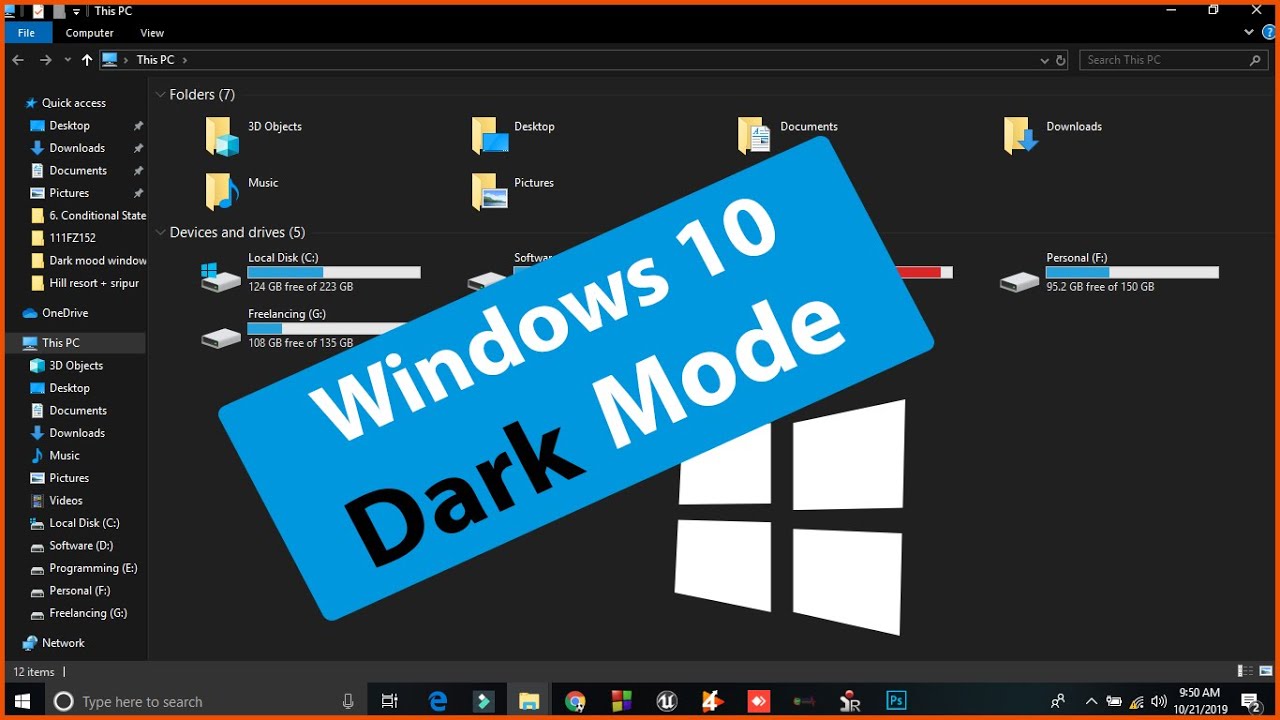Click '124 GB free of 223 GB' text

(300, 287)
